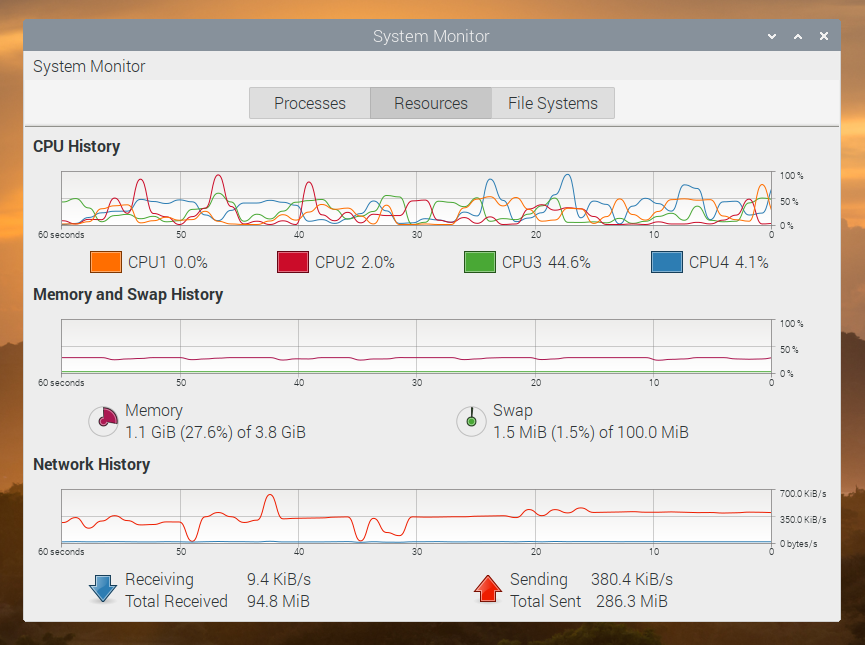Switch to the File Systems tab

pyautogui.click(x=552, y=102)
